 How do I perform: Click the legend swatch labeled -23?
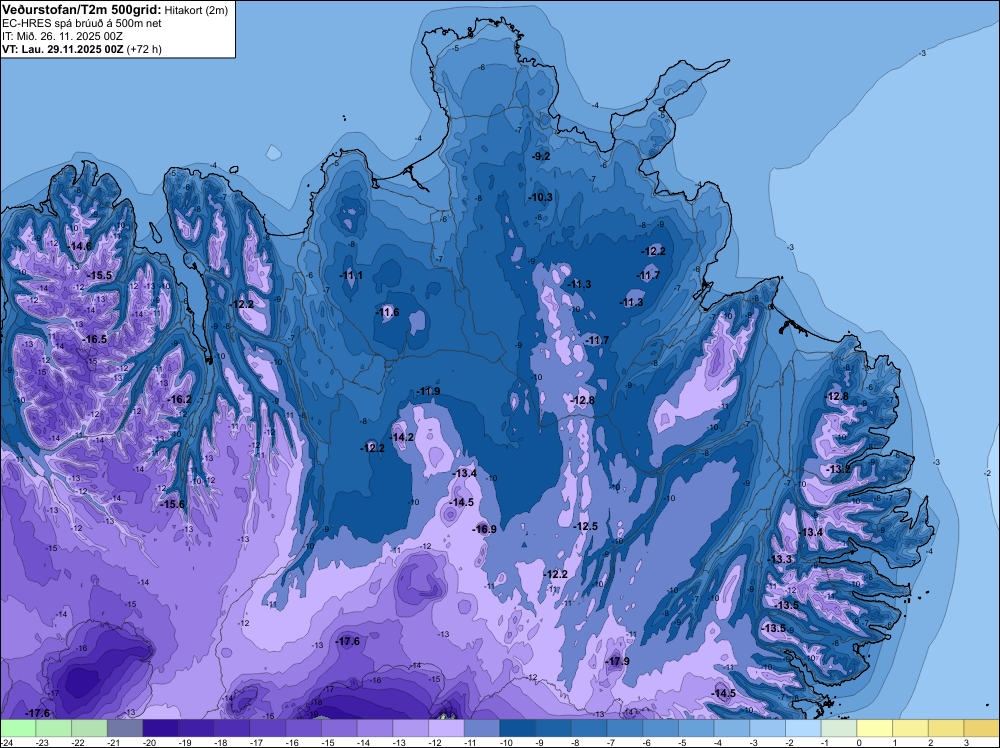click(54, 728)
